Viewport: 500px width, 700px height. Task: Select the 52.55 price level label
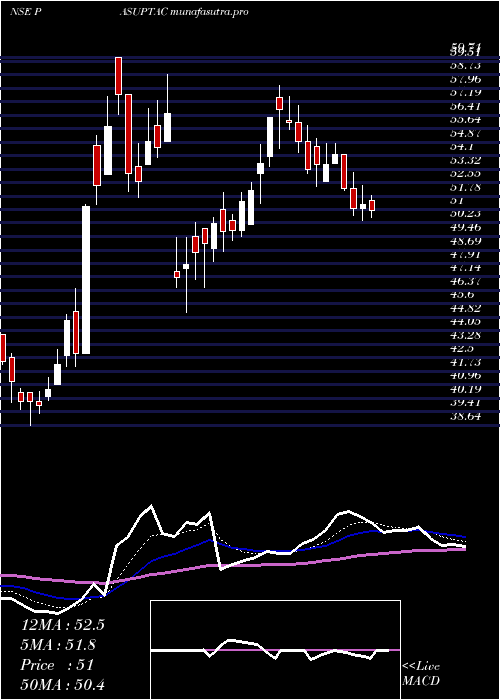click(465, 173)
